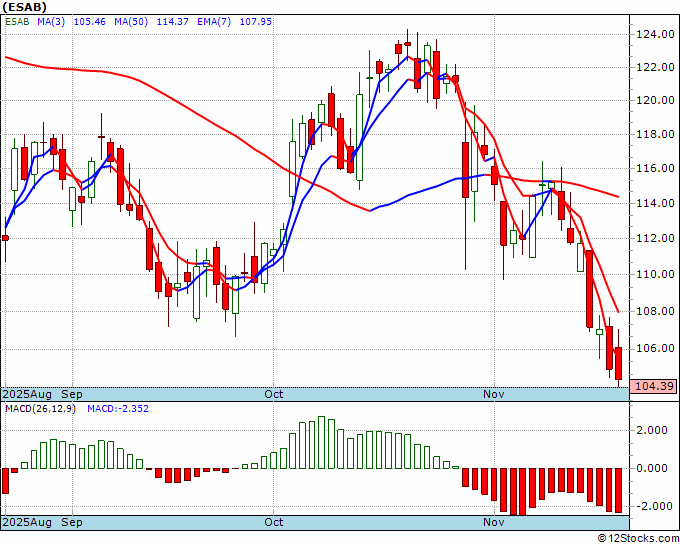Click the 114.00 price axis label
The height and width of the screenshot is (546, 680).
(x=655, y=203)
